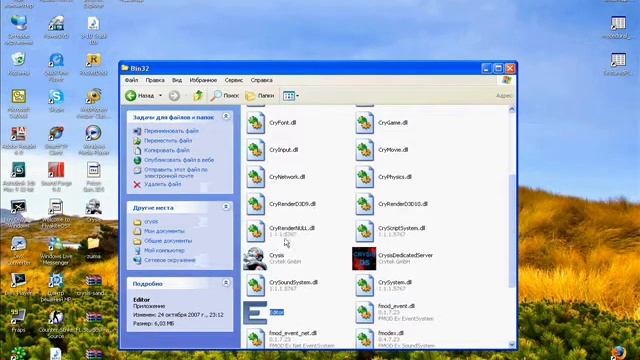The height and width of the screenshot is (360, 640).
Task: Click Переместить файл task link
Action: [x=168, y=140]
